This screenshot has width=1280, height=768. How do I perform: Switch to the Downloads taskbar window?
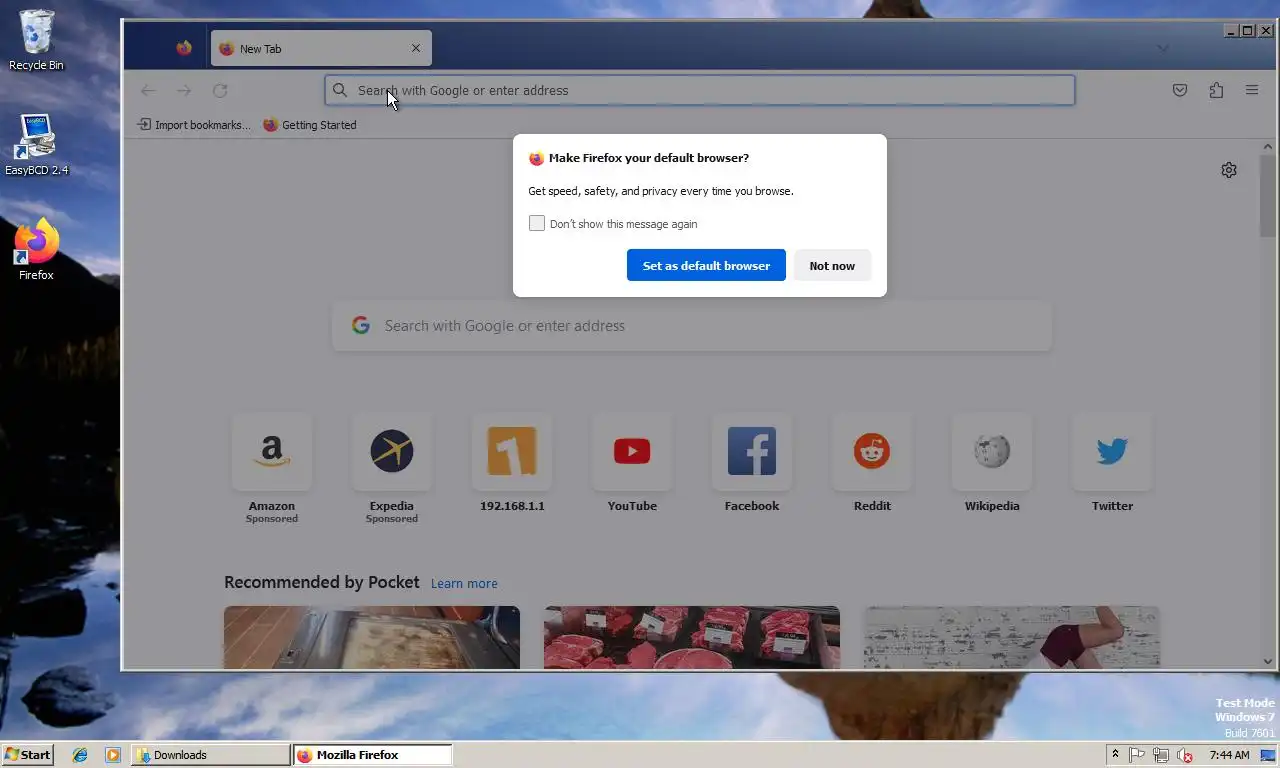pos(210,755)
